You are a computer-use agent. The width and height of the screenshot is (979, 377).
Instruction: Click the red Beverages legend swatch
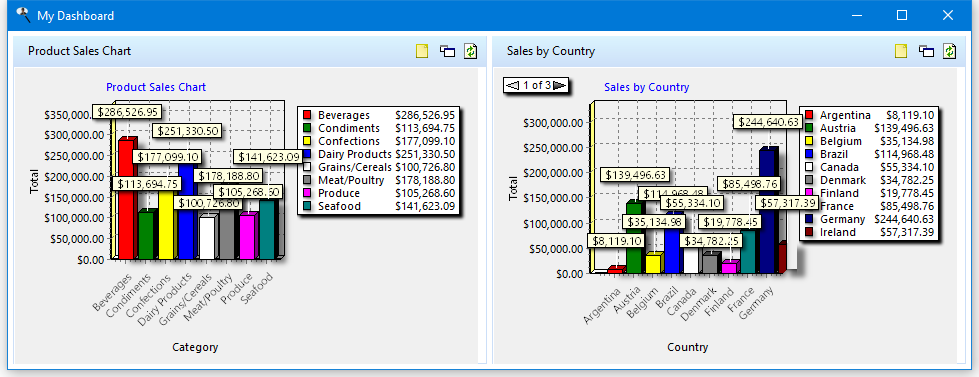pos(307,115)
